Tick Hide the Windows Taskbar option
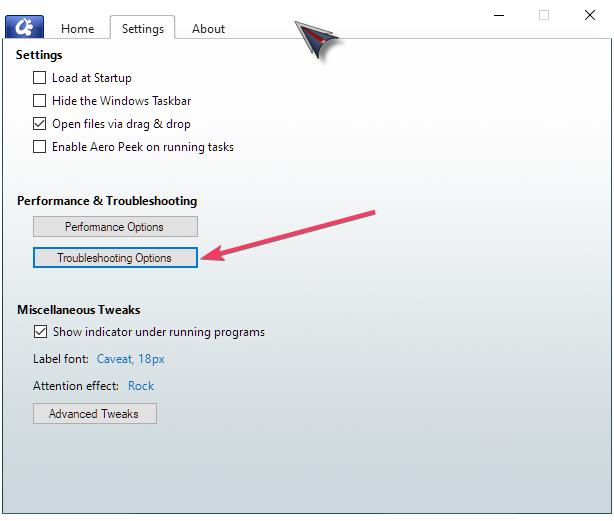Image resolution: width=614 pixels, height=521 pixels. click(40, 101)
